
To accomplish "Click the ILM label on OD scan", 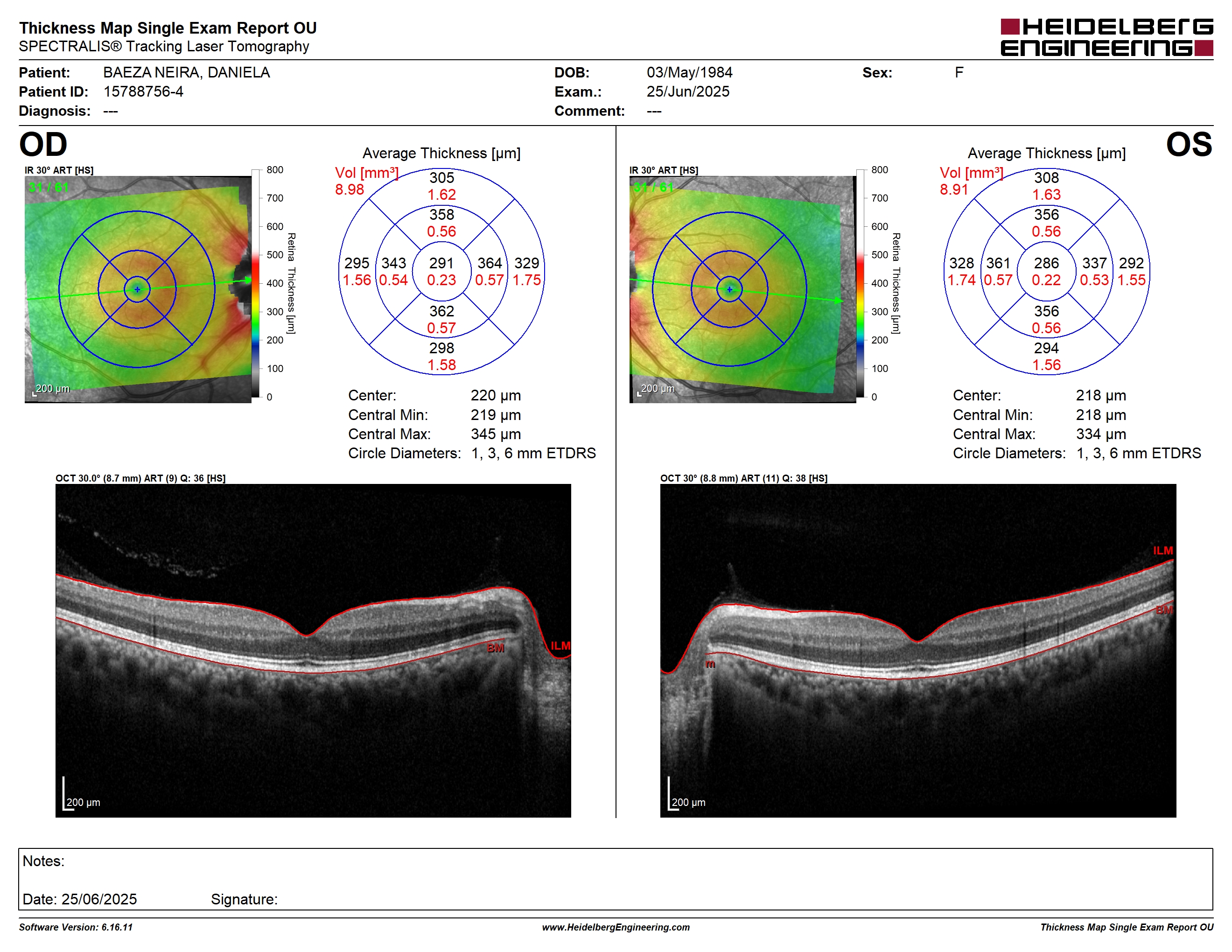I will coord(561,646).
